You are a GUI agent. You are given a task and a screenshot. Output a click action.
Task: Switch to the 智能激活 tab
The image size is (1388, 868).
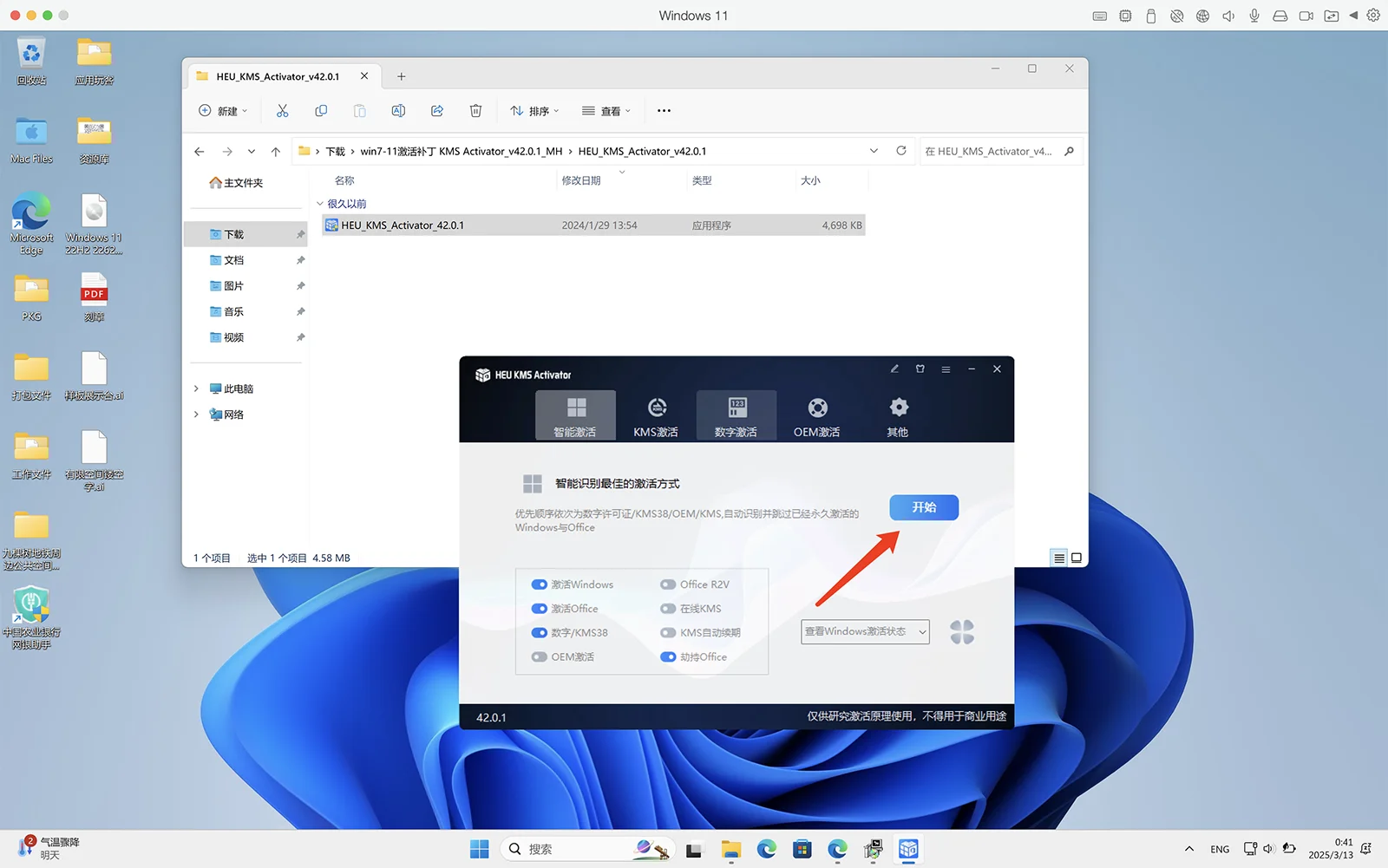pos(575,415)
